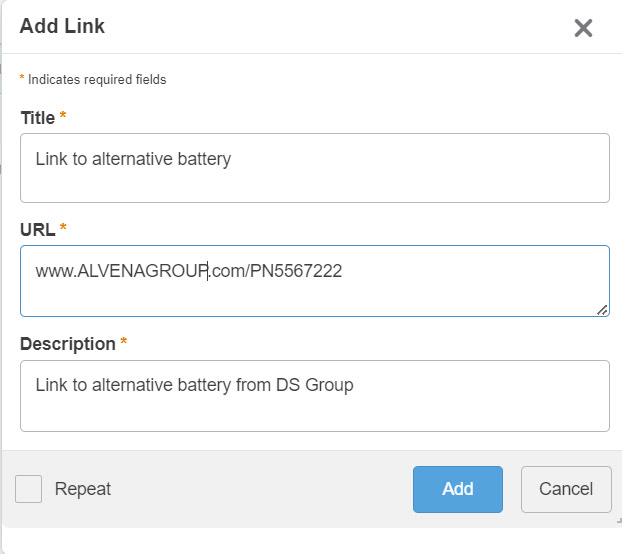Focus the URL text box
This screenshot has width=622, height=554.
pyautogui.click(x=314, y=281)
